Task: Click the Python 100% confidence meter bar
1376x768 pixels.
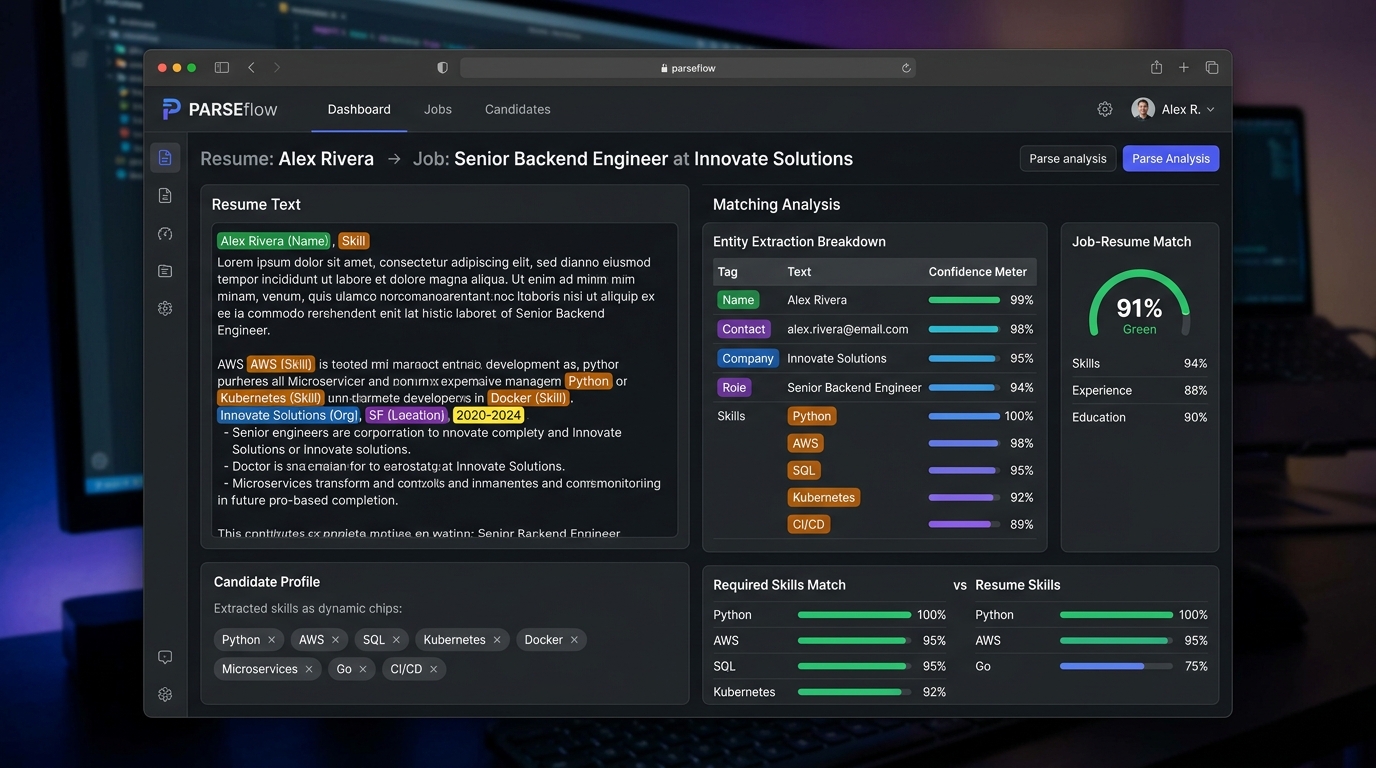Action: 964,416
